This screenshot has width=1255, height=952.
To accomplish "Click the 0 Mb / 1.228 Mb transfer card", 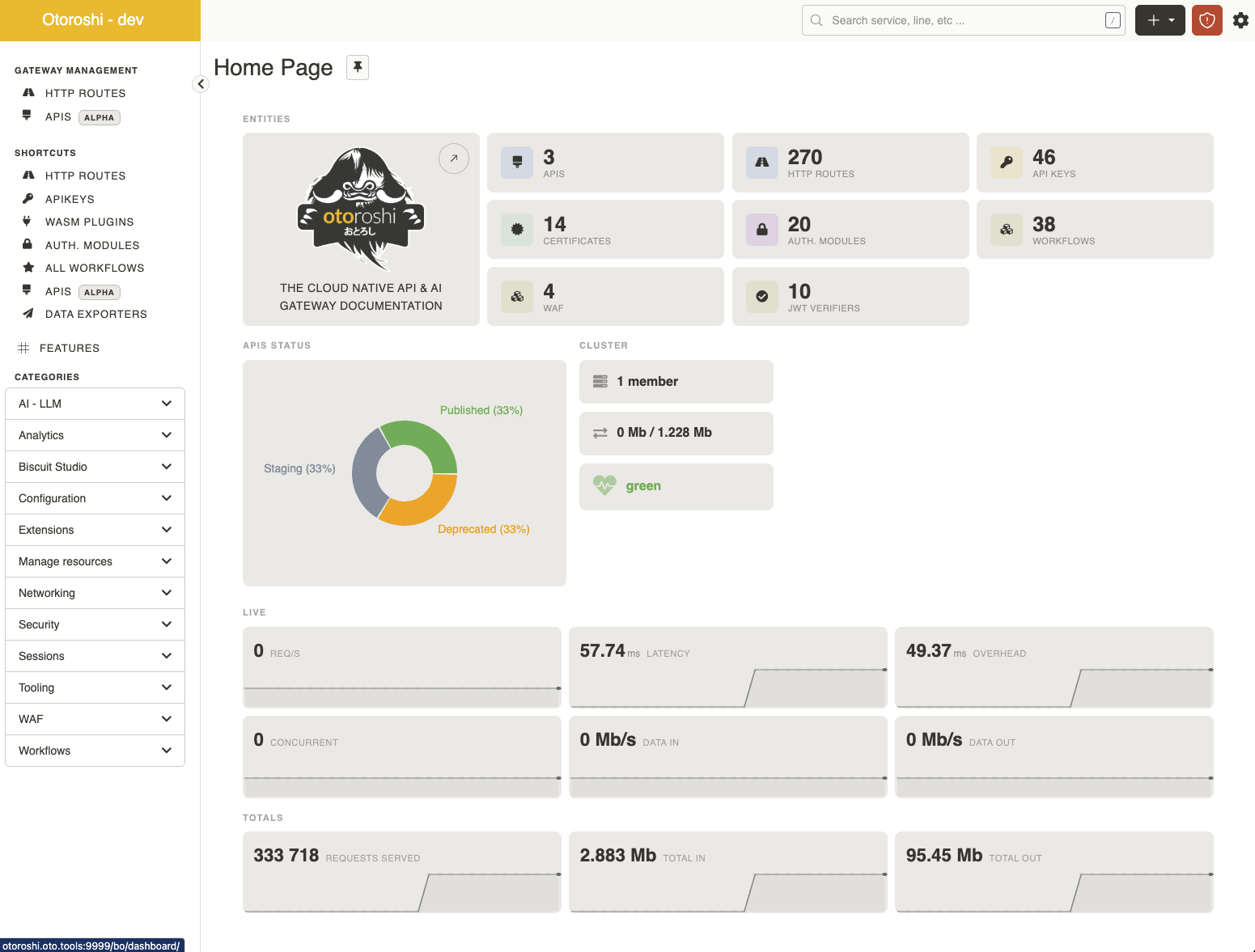I will pos(676,433).
